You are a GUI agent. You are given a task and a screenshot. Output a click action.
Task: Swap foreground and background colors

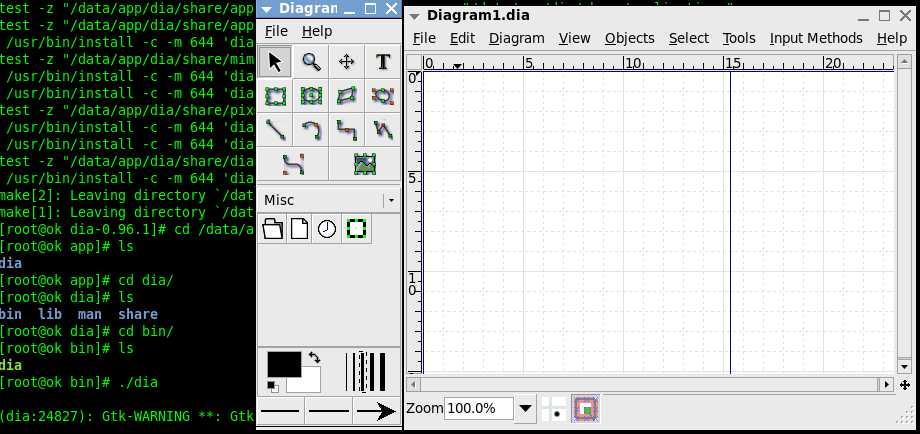(x=314, y=357)
